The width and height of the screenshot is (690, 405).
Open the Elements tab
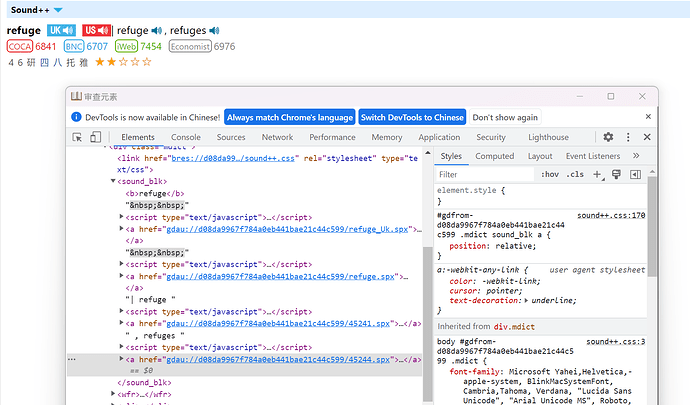point(138,137)
